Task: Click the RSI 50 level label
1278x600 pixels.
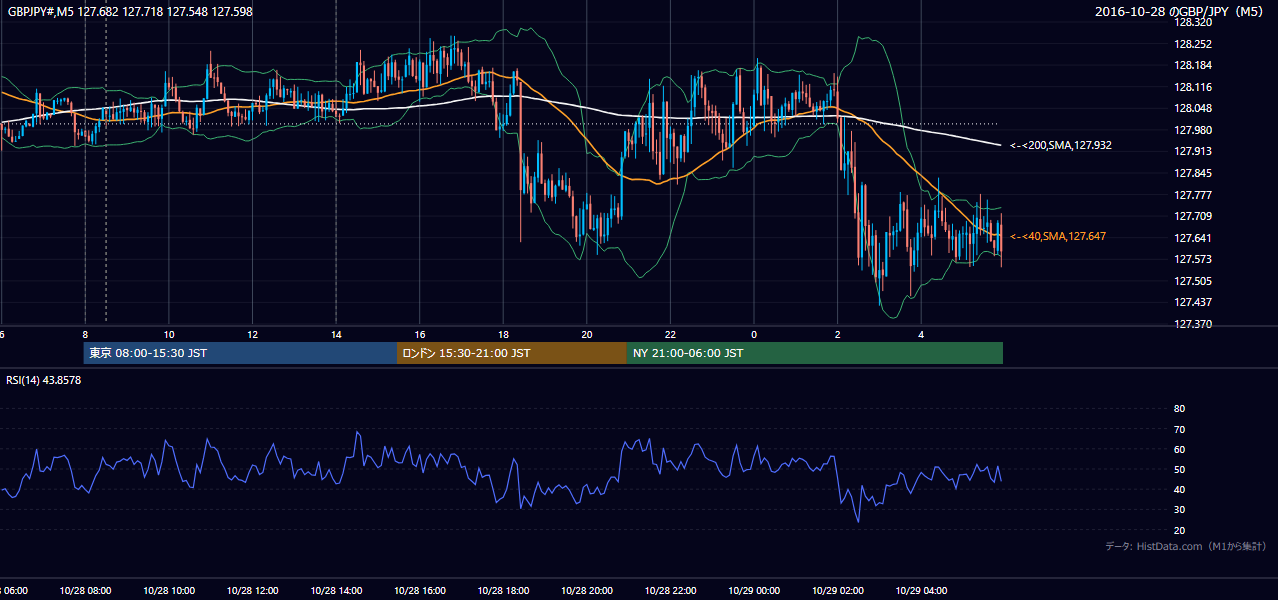Action: (1179, 469)
